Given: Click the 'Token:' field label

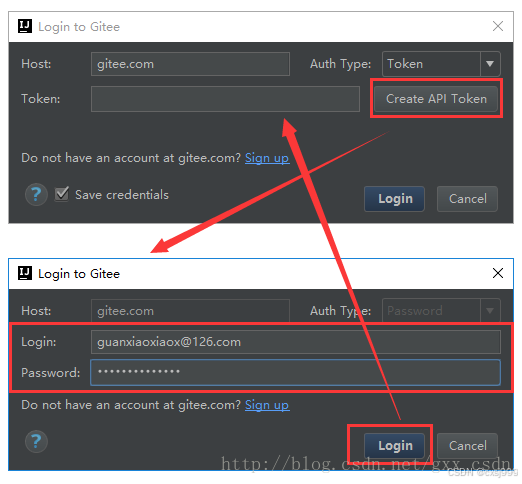Looking at the screenshot, I should pos(41,99).
